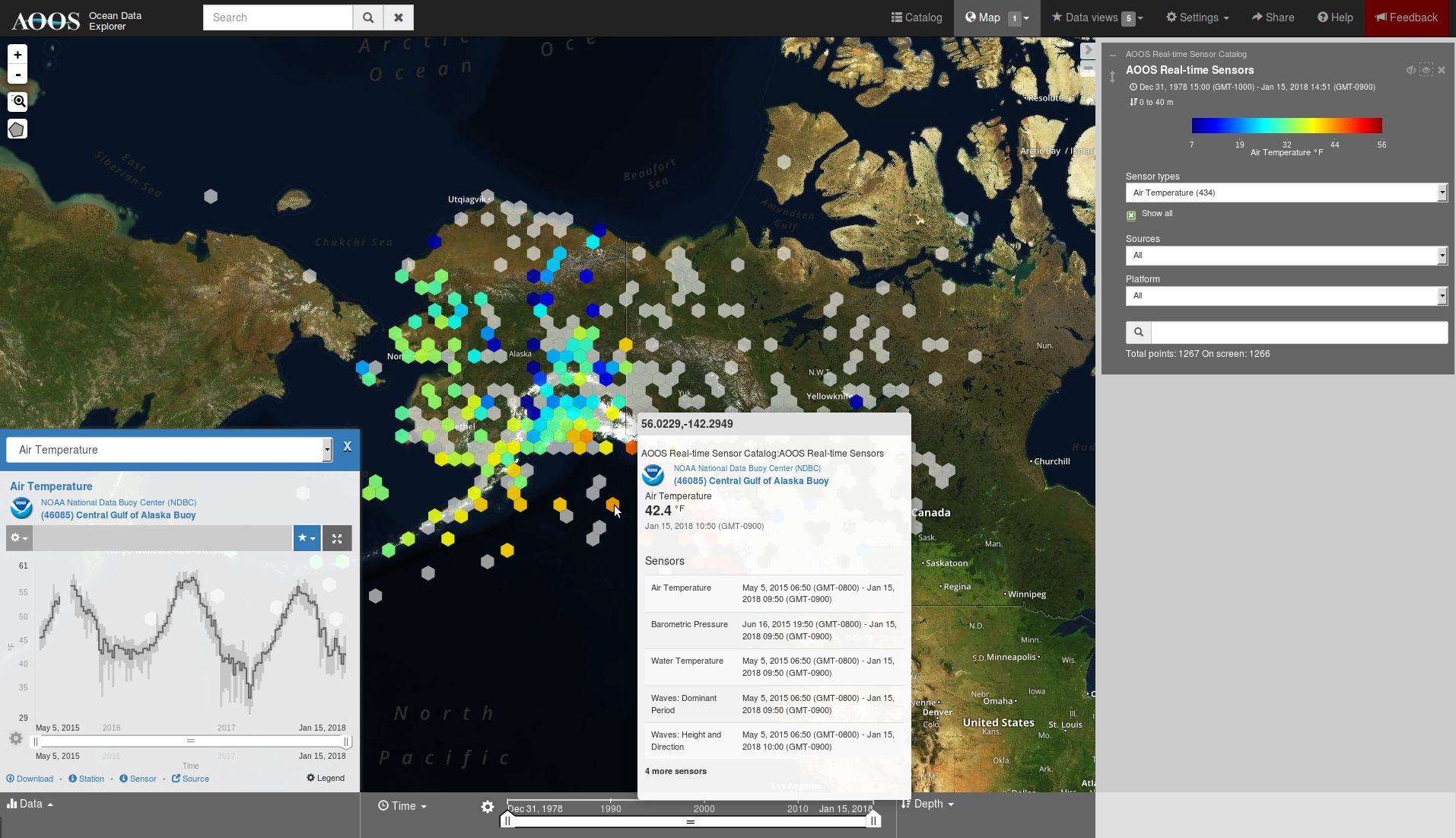Open the (46085) Central Gulf buoy popup link
Viewport: 1456px width, 838px height.
pos(751,481)
